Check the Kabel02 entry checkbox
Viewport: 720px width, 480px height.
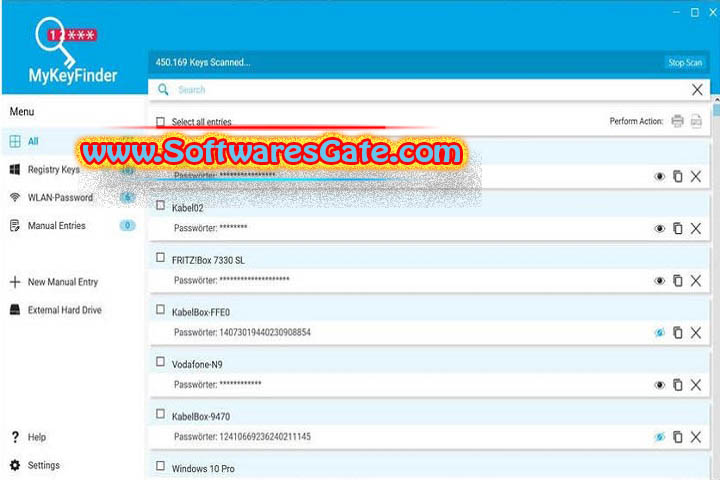pyautogui.click(x=160, y=205)
